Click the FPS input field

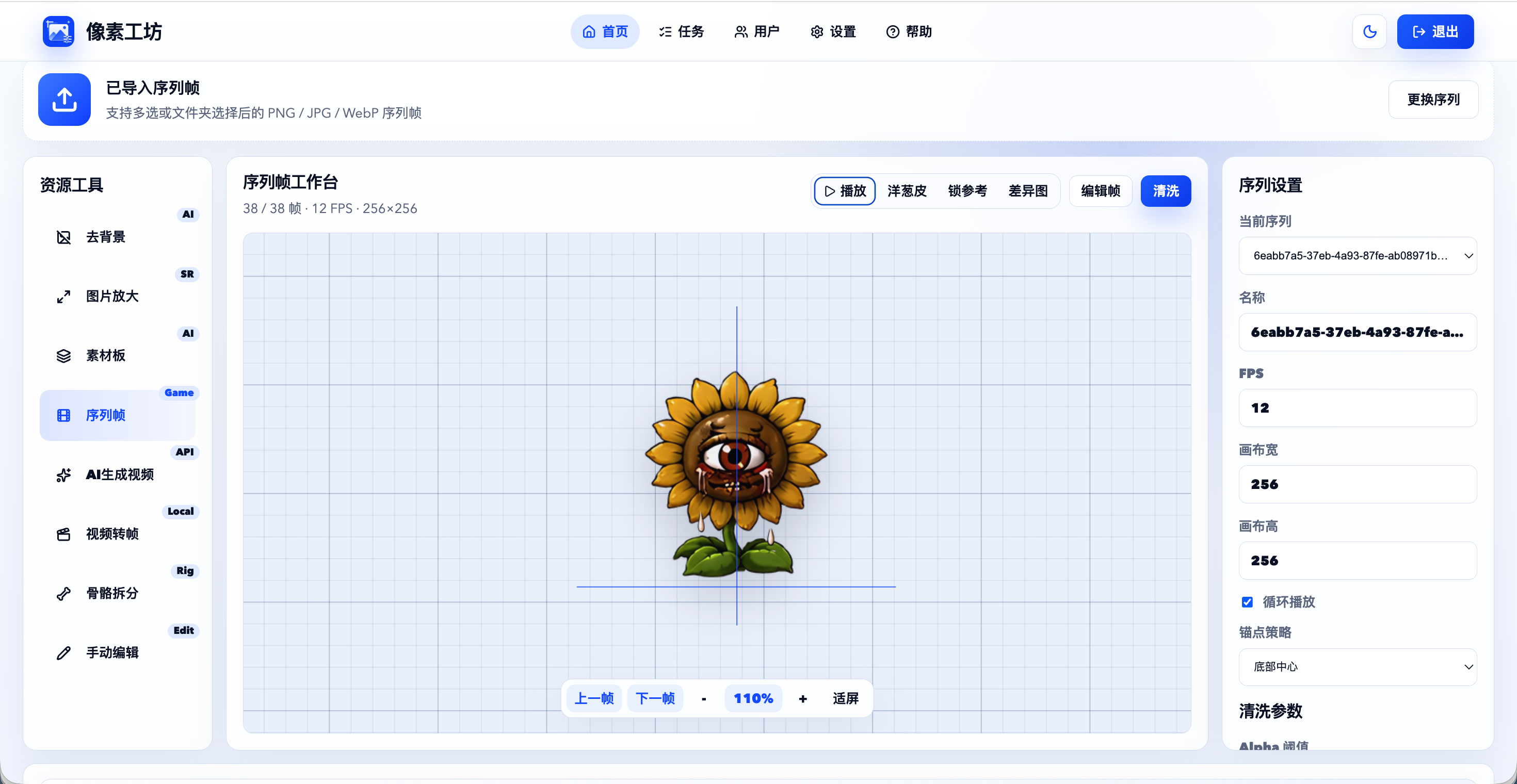tap(1358, 409)
